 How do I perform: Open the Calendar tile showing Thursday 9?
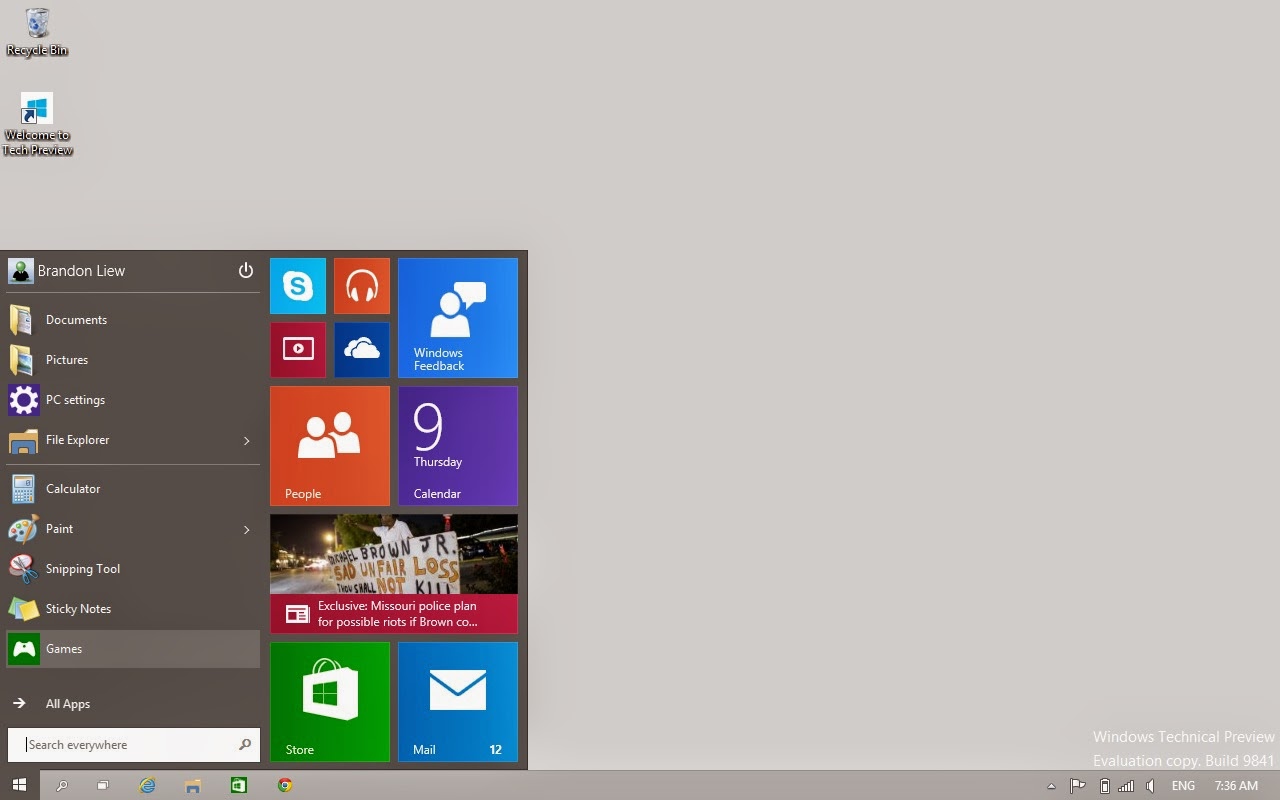tap(457, 445)
